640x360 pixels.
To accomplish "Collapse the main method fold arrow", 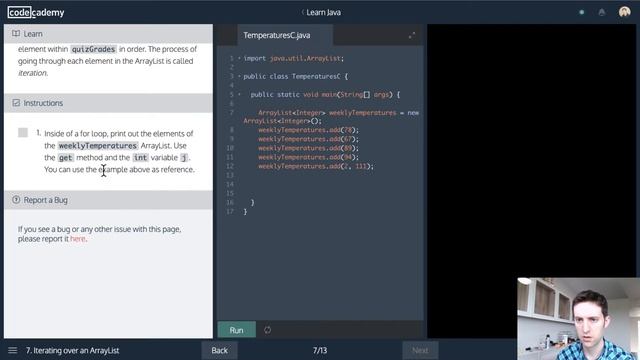I will [239, 94].
